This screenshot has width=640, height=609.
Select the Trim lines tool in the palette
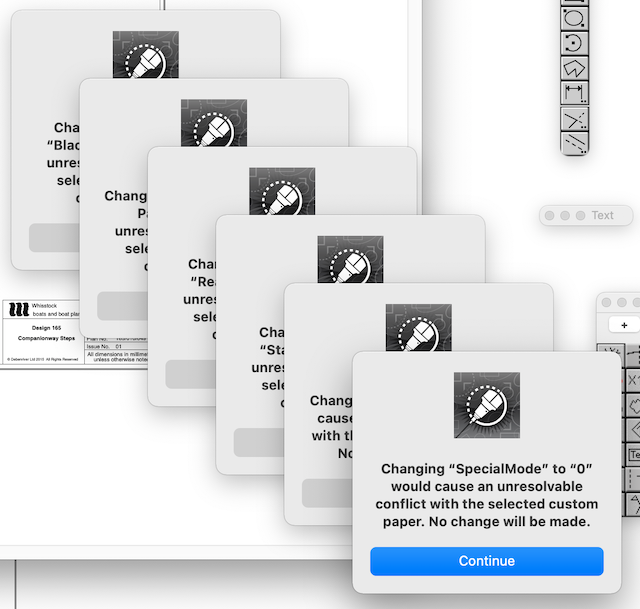(574, 119)
